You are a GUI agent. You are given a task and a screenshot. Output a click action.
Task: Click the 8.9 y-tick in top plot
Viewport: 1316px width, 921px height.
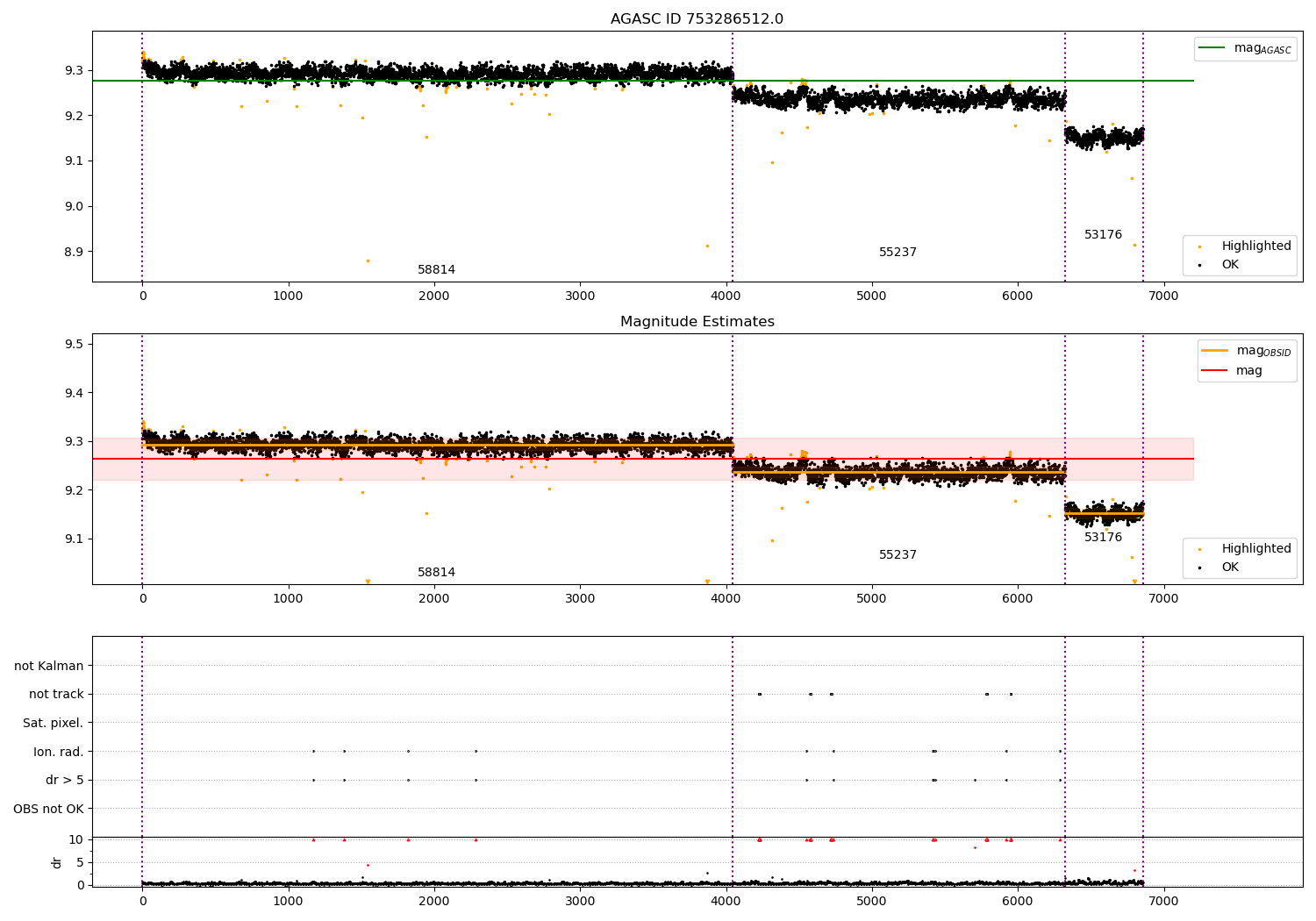coord(75,252)
